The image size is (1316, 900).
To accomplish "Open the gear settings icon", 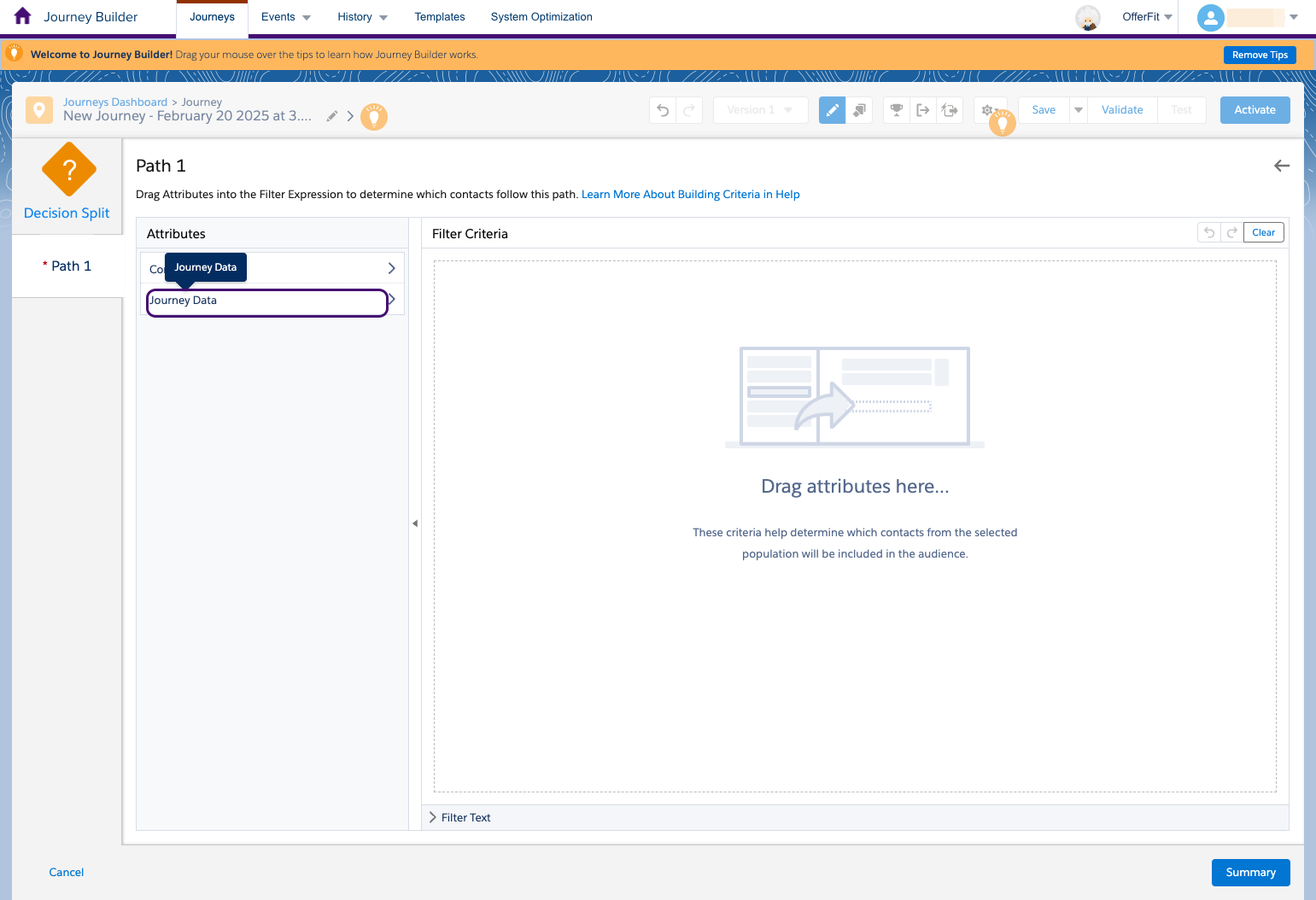I will coord(988,109).
